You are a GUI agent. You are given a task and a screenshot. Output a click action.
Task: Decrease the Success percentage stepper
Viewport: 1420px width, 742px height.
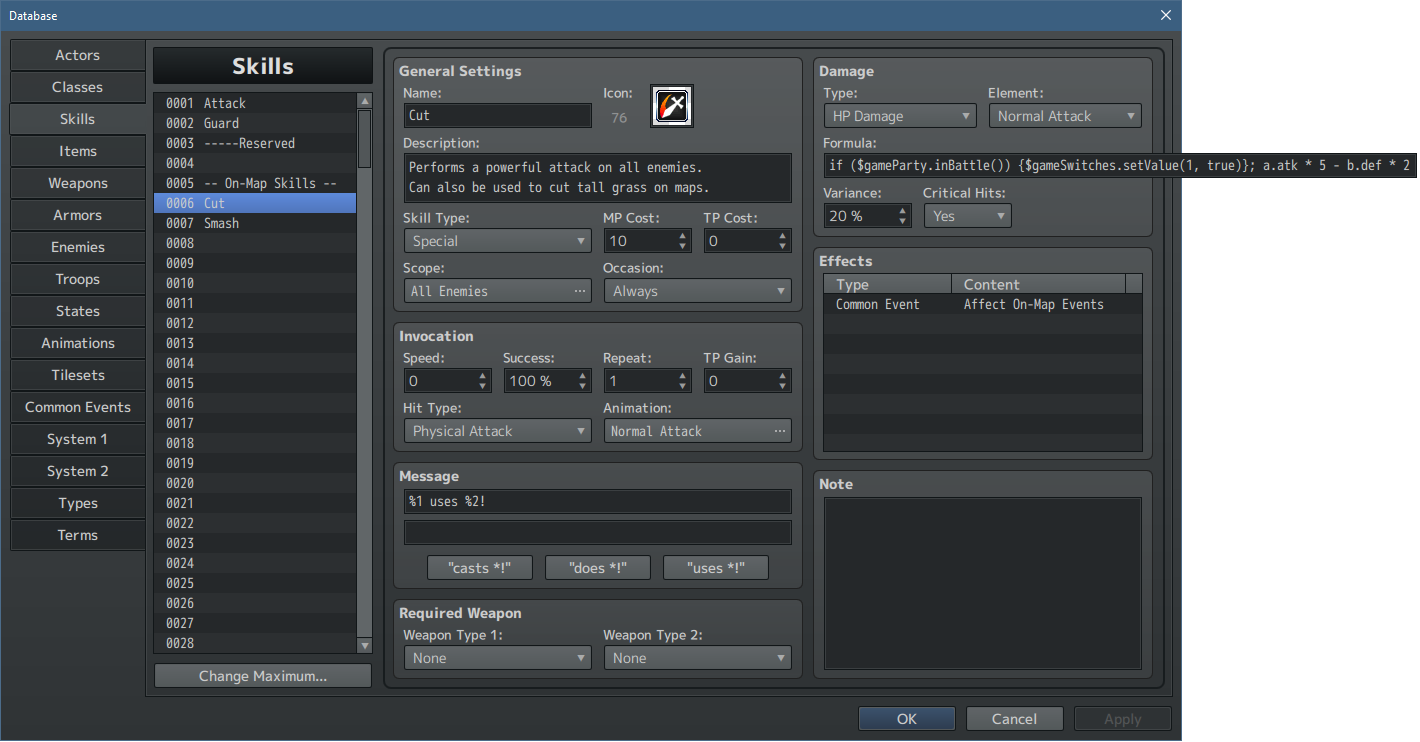click(583, 386)
